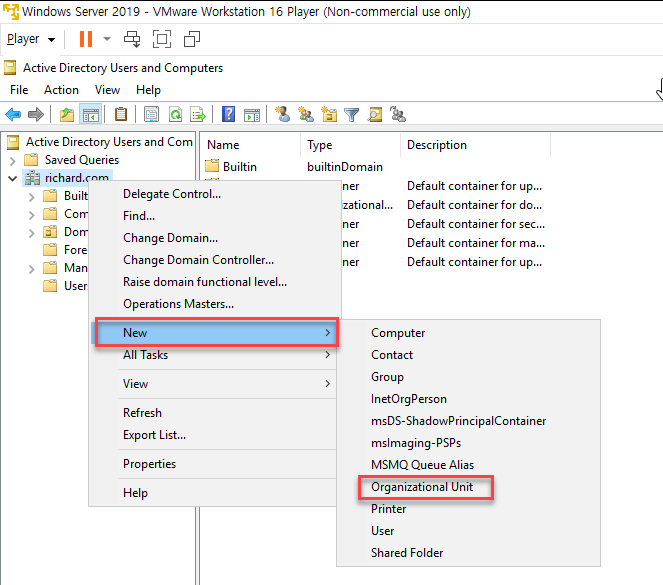Click the Create new group icon

(306, 114)
